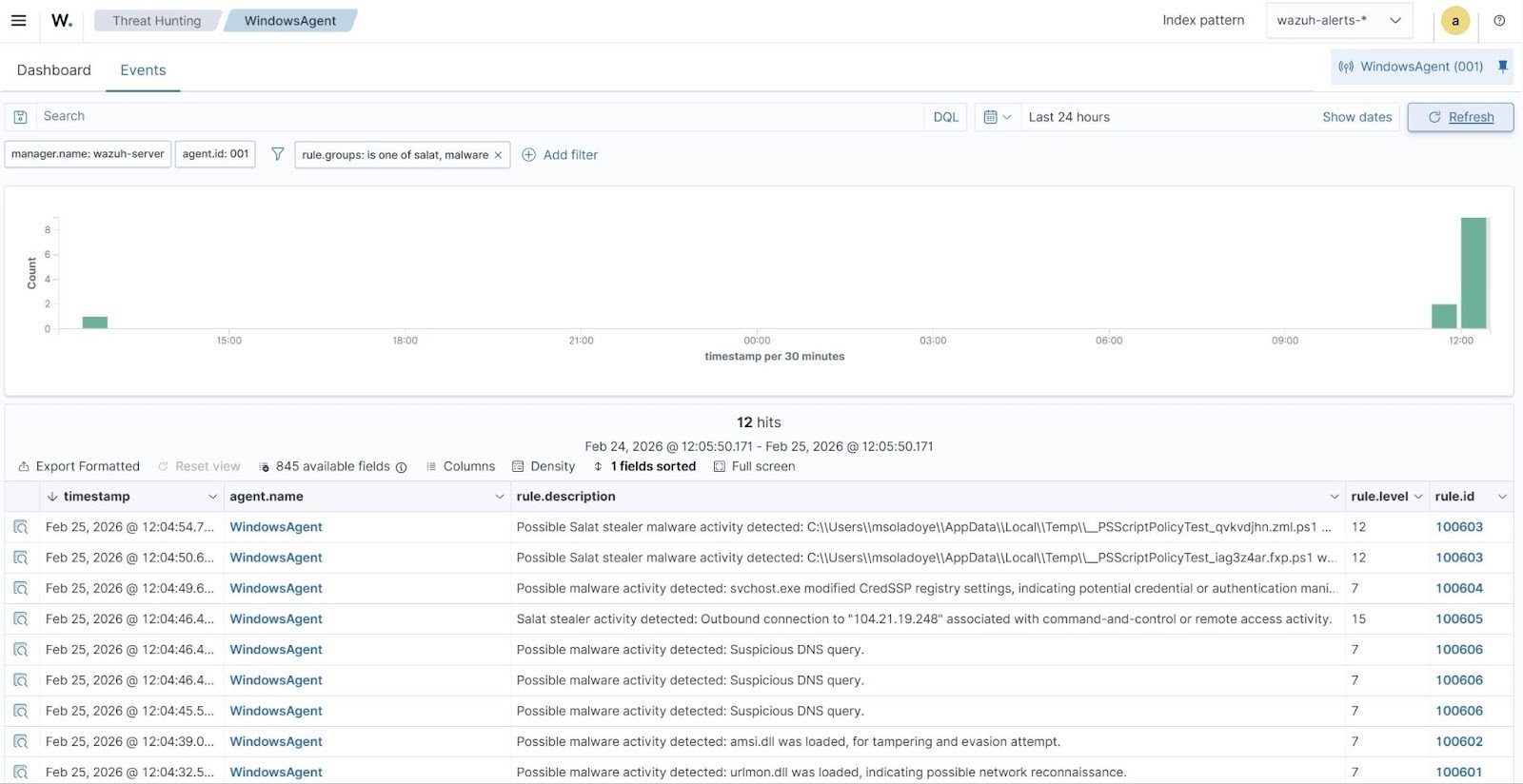Open rule id 100602 link

[1459, 741]
